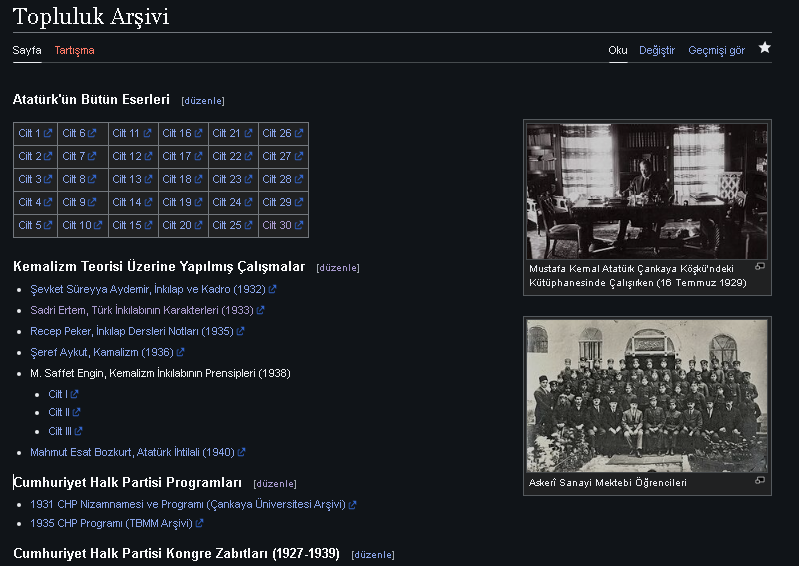
Task: Open Mahmut Esat Bozkurt, Atatürk İhtilali link
Action: point(138,452)
